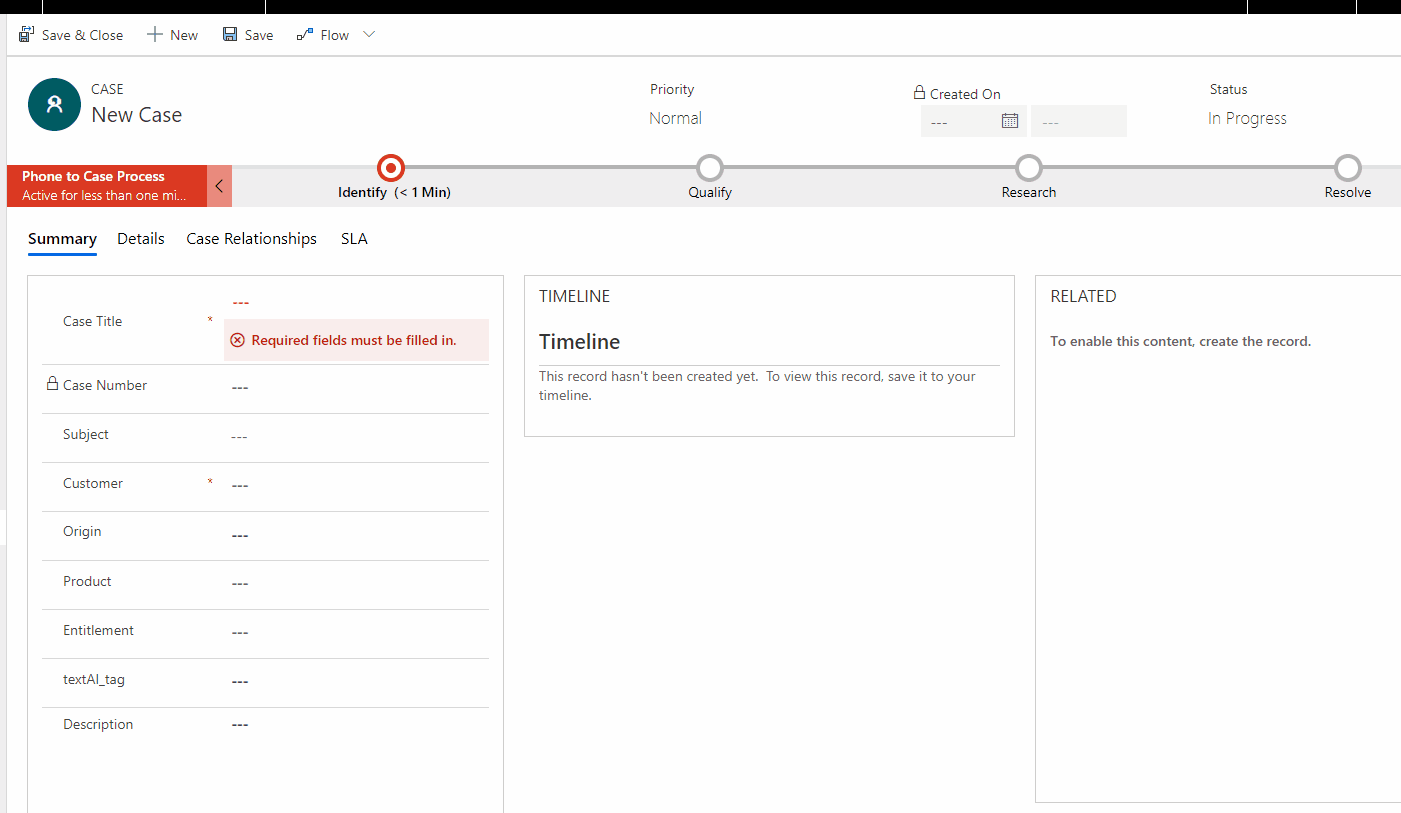Screen dimensions: 1401x813
Task: Open the Origin field dropdown
Action: click(356, 535)
